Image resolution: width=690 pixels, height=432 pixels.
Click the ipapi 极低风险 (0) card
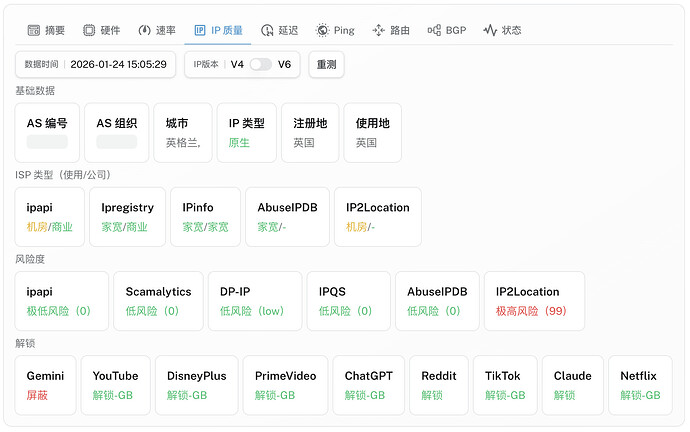tap(62, 301)
